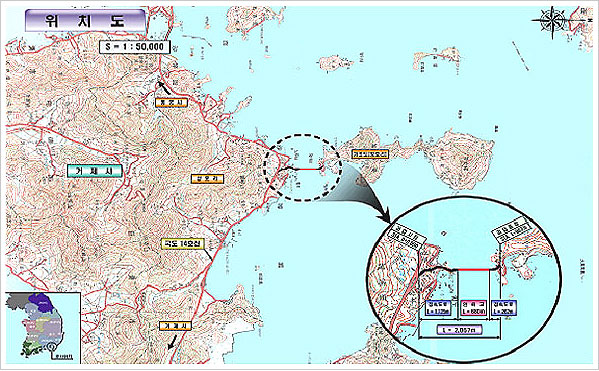The height and width of the screenshot is (371, 599).
Task: Click the large arrowhead pointing to detail circle
Action: (x=383, y=215)
